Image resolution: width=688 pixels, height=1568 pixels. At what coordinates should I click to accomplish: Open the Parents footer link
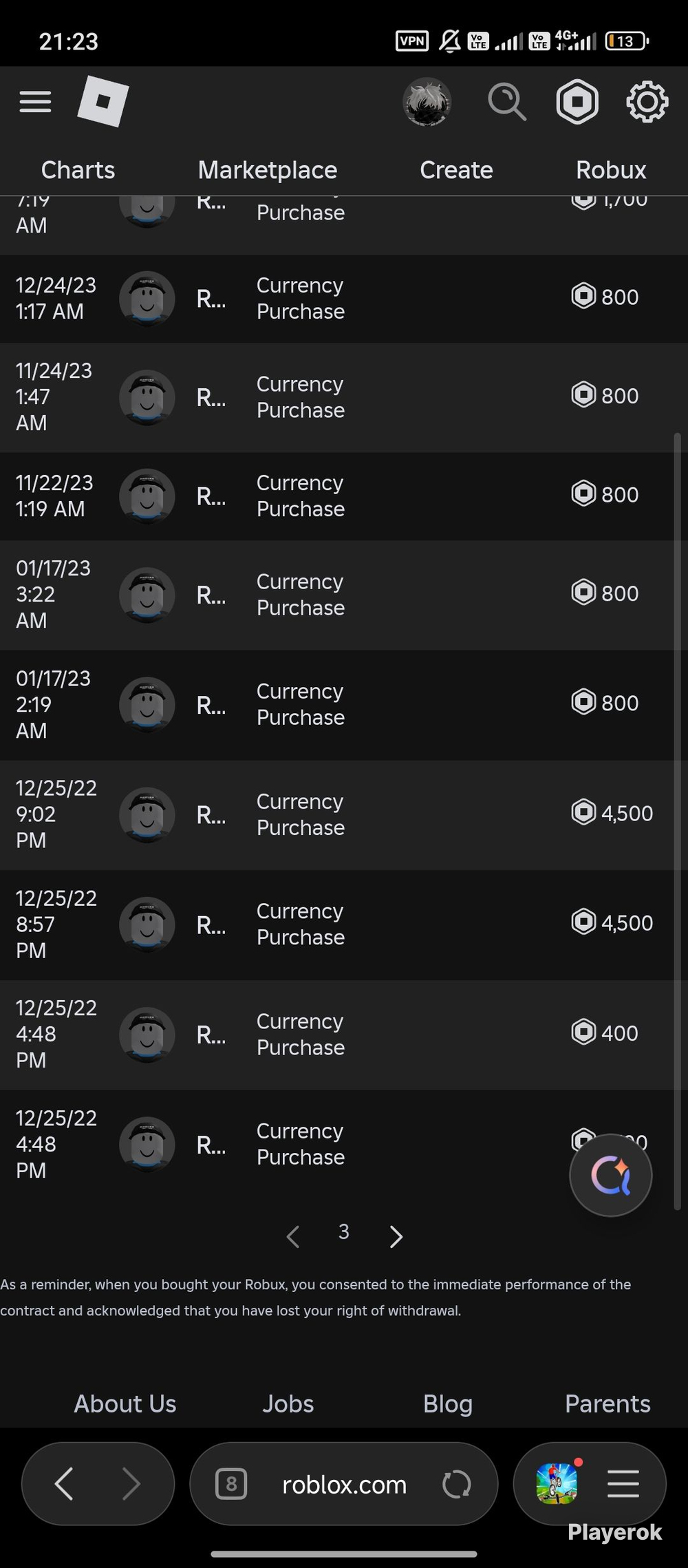pyautogui.click(x=608, y=1403)
